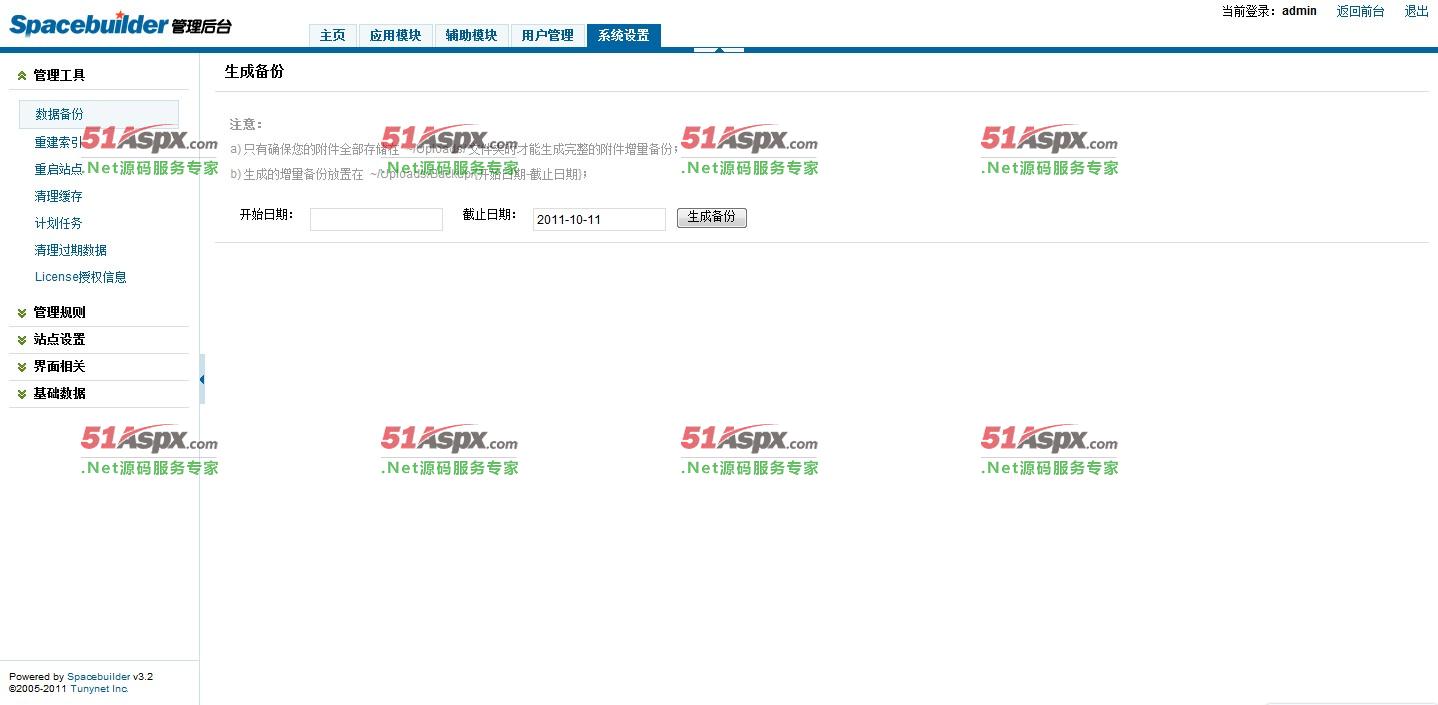
Task: Focus the 截止日期 field showing 2011-10-11
Action: 599,219
